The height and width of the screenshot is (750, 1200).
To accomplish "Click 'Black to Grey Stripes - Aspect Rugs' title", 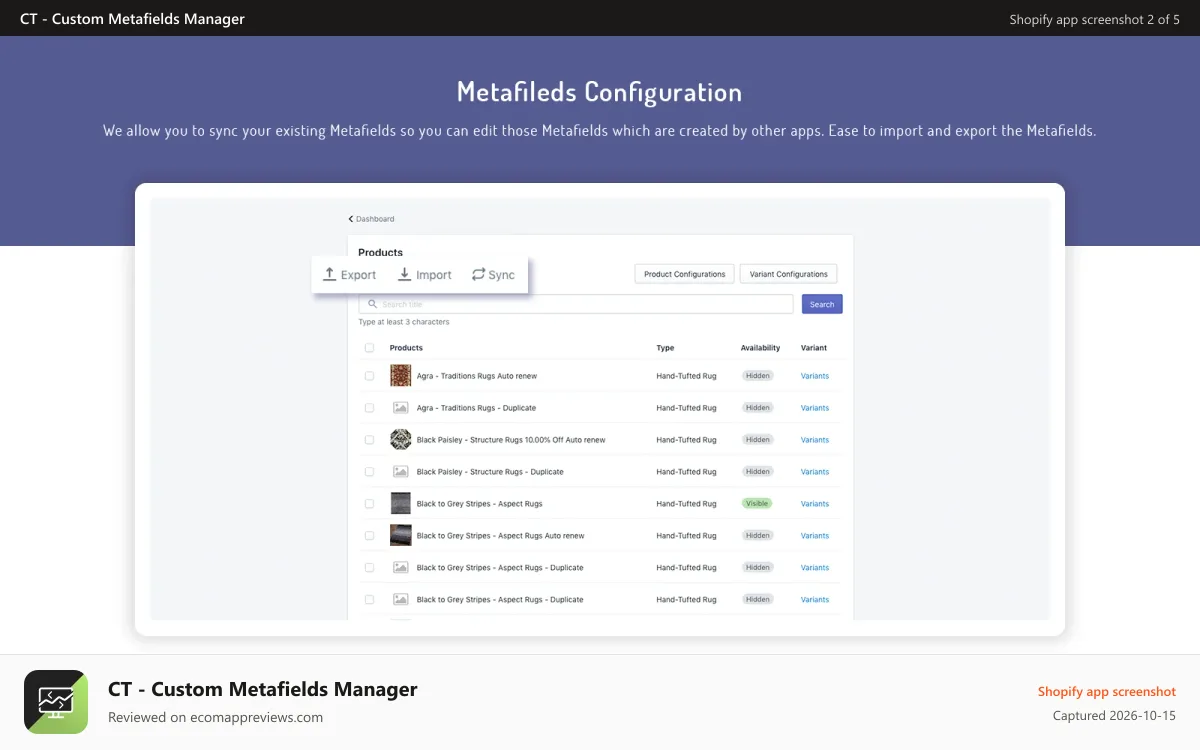I will click(x=480, y=504).
